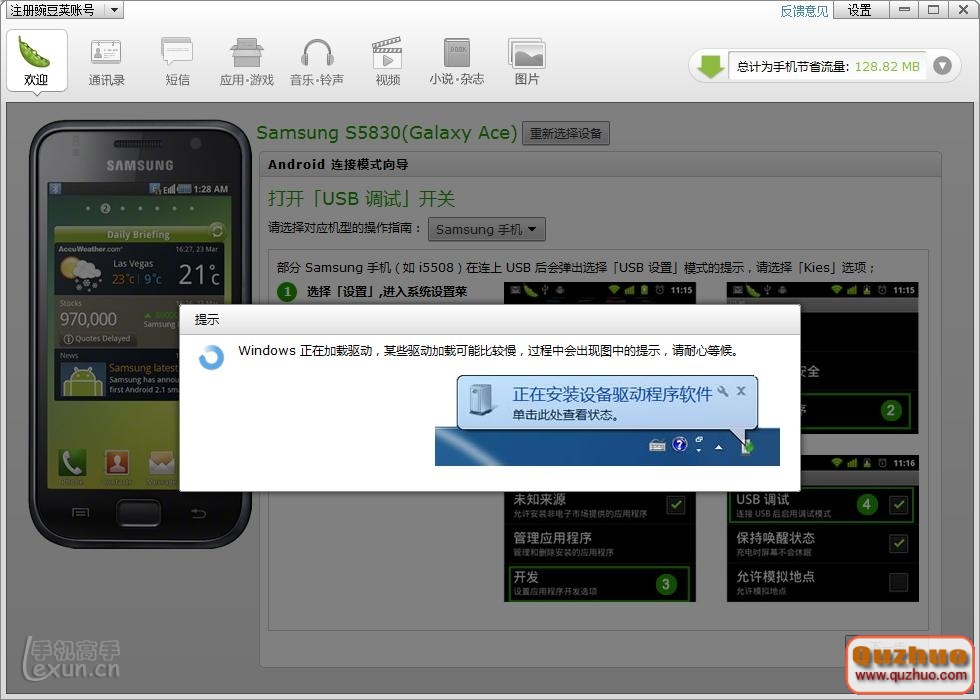The width and height of the screenshot is (980, 700).
Task: Toggle the USB 调试 checkbox in guide image
Action: pos(899,504)
